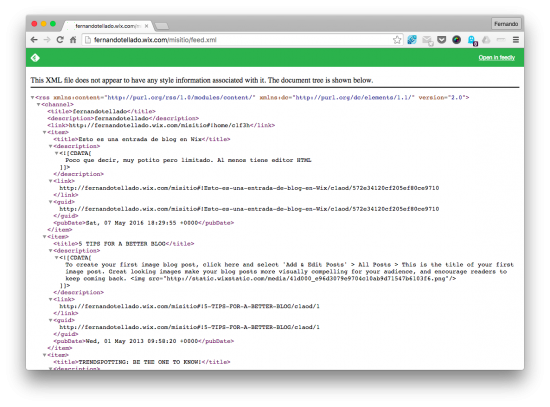Collapse link node of first item
Screen dimensions: 550x407
[51, 181]
